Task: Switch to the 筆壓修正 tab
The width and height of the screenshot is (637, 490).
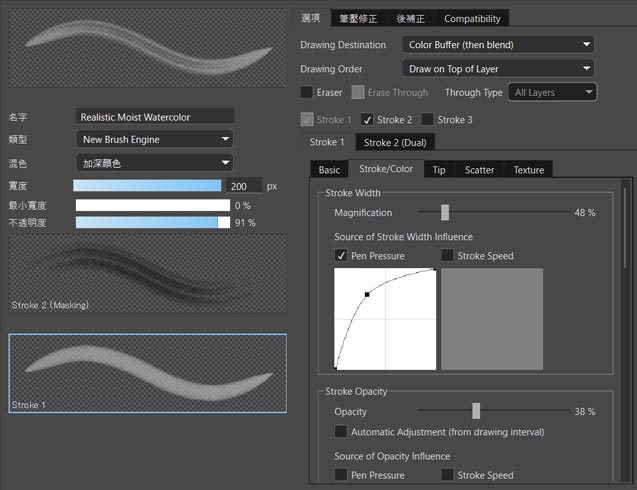Action: click(359, 18)
